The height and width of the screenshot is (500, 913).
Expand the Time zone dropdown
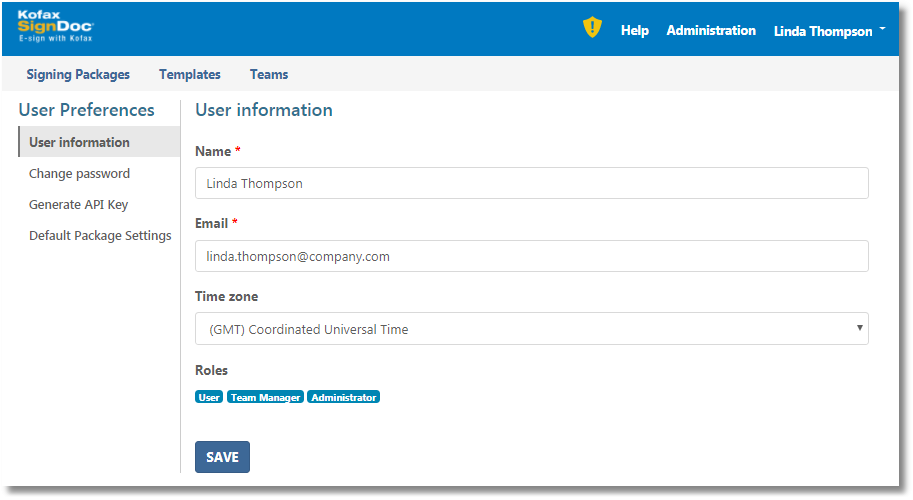pos(531,329)
